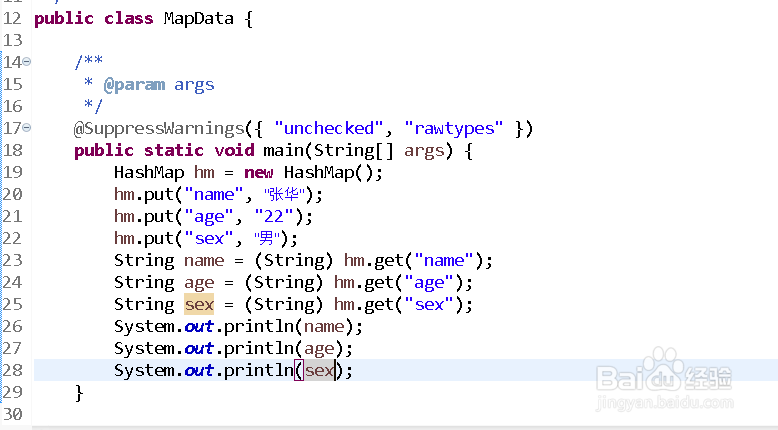
Task: Click println(age) argument on line 27
Action: (319, 349)
